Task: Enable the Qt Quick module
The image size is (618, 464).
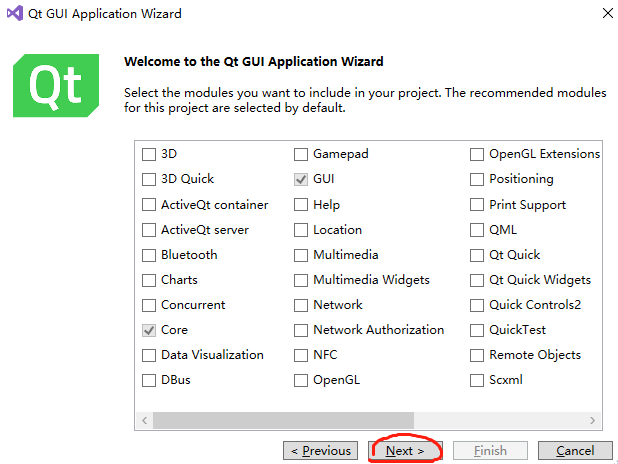Action: (477, 255)
